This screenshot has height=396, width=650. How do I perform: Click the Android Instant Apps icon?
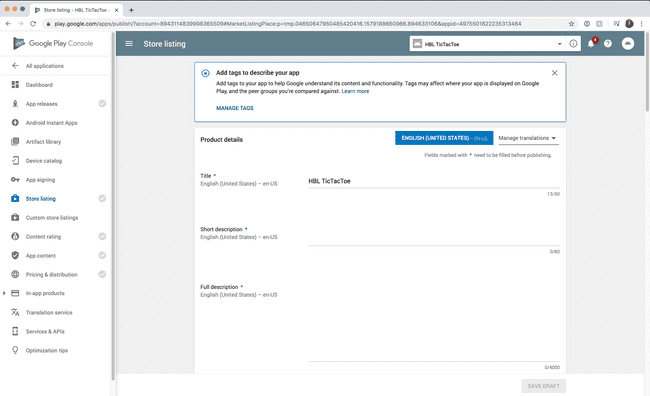[x=15, y=123]
